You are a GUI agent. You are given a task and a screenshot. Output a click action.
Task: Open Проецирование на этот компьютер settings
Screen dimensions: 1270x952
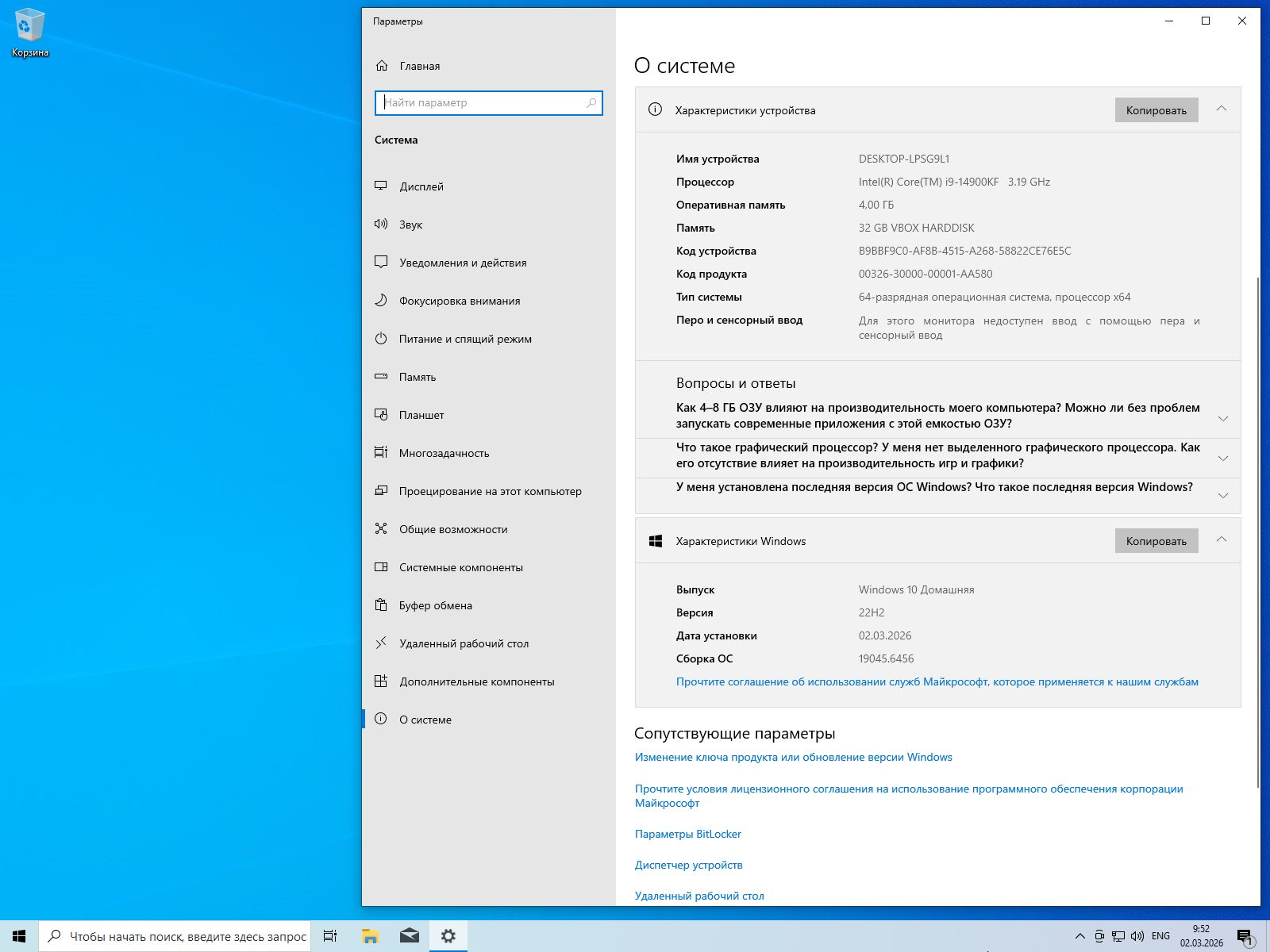coord(490,491)
